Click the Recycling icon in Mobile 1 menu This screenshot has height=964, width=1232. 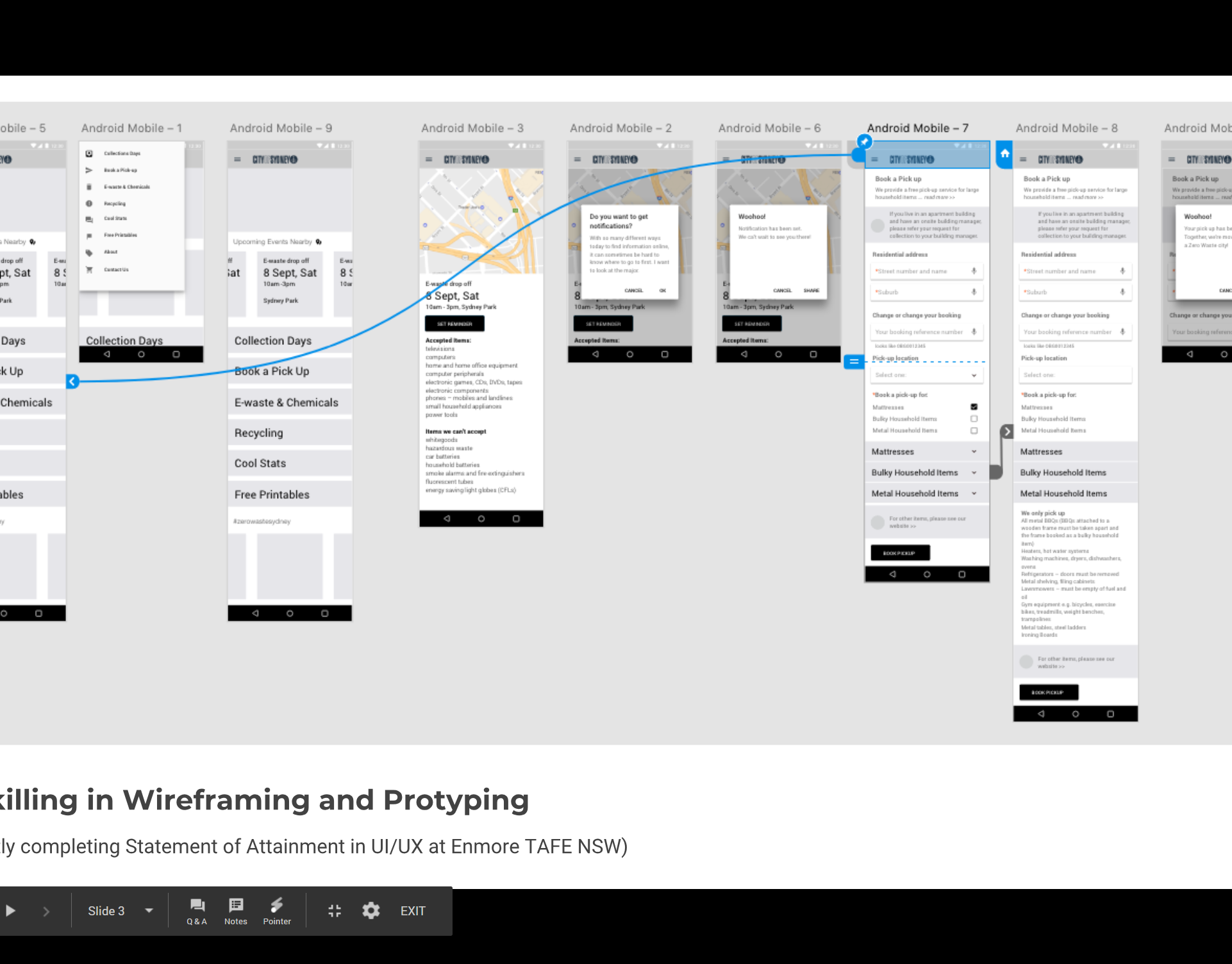pyautogui.click(x=89, y=203)
